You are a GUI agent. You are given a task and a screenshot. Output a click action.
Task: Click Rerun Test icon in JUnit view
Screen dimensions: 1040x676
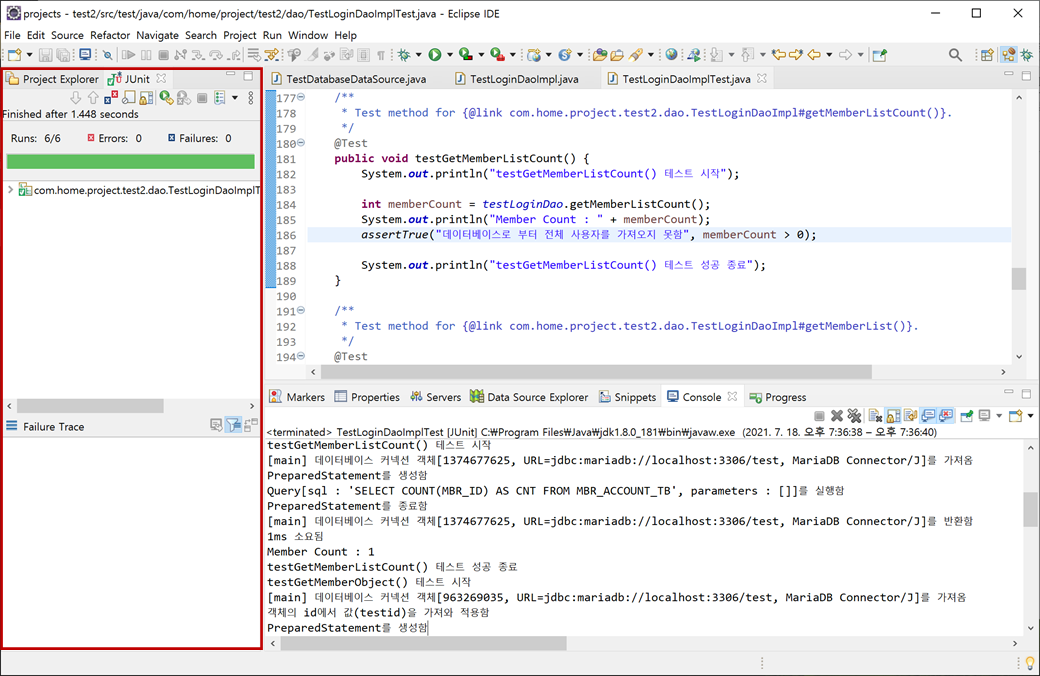point(165,98)
